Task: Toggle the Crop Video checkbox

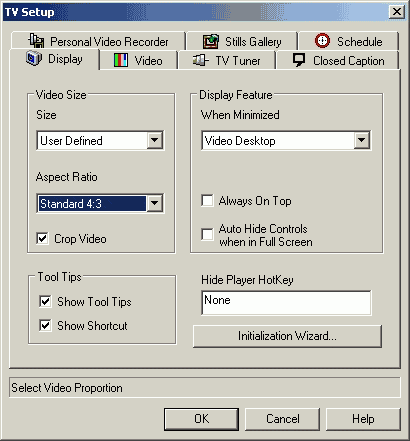Action: click(42, 239)
